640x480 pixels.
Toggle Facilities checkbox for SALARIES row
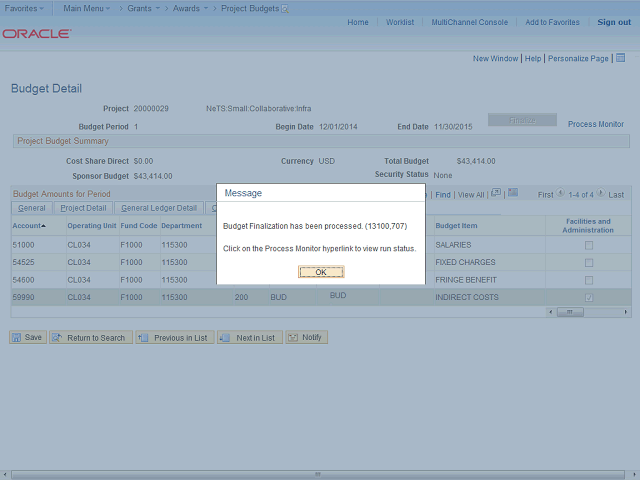[x=588, y=245]
